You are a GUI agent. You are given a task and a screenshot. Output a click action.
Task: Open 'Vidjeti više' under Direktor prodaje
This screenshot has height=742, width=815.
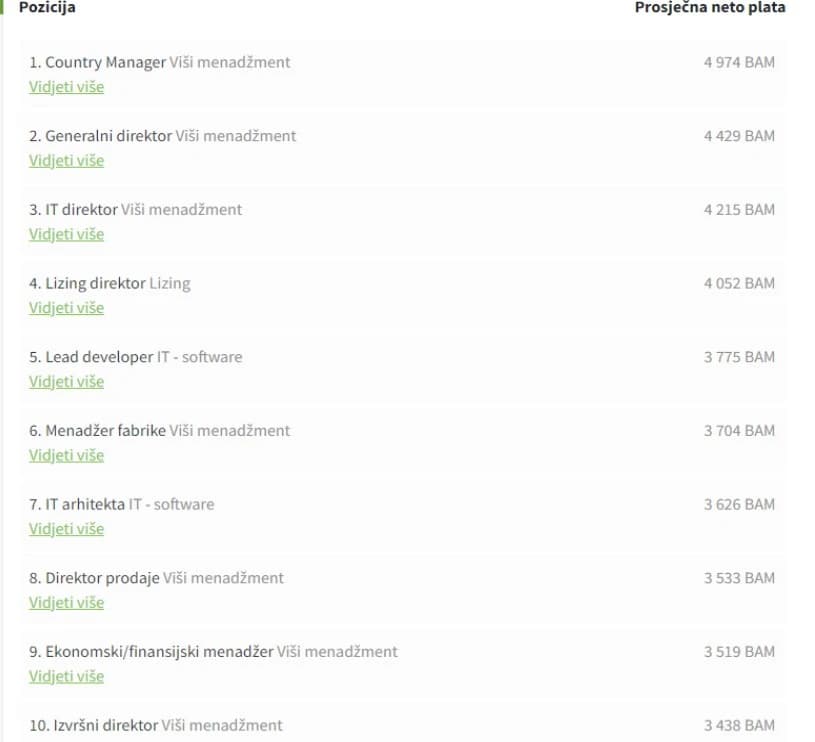coord(67,603)
